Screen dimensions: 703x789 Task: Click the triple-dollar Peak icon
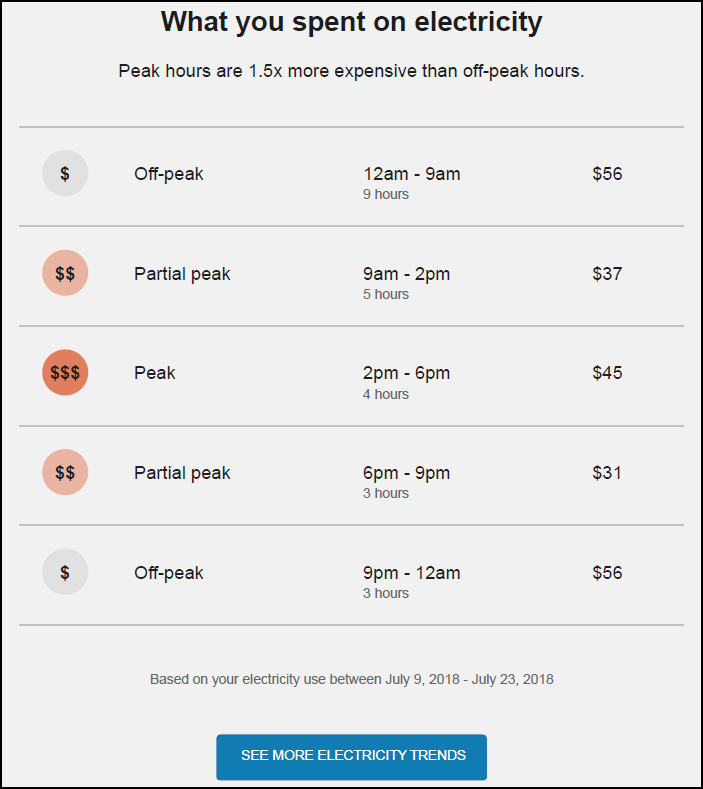(x=65, y=372)
